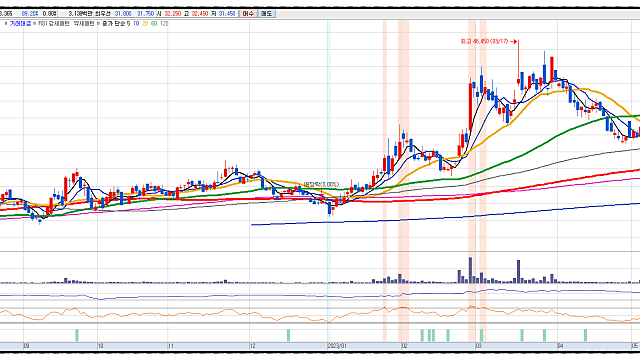Click the 약세패턴 legend entry
This screenshot has height=360, width=640.
tap(84, 24)
